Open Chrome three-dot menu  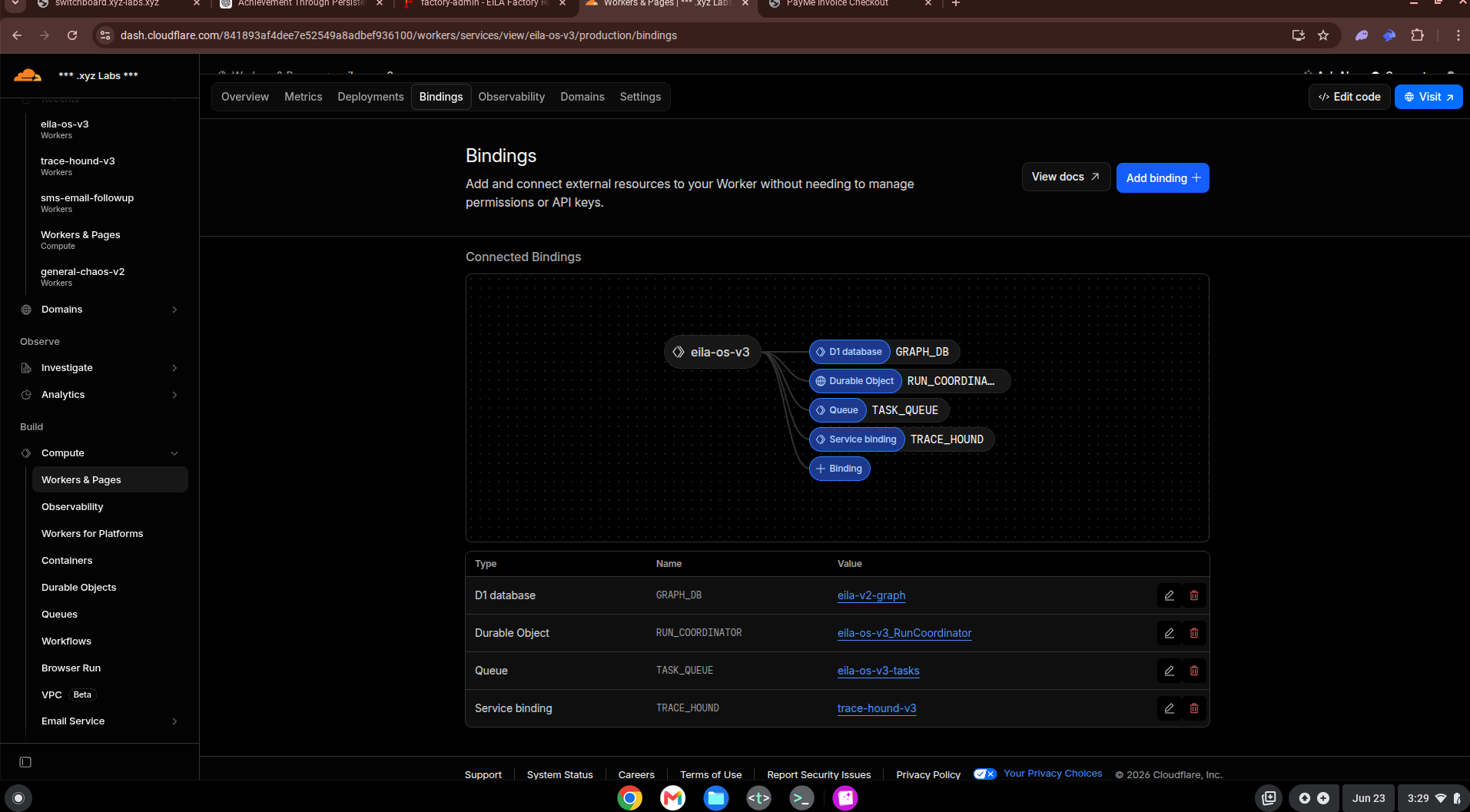[x=1458, y=35]
